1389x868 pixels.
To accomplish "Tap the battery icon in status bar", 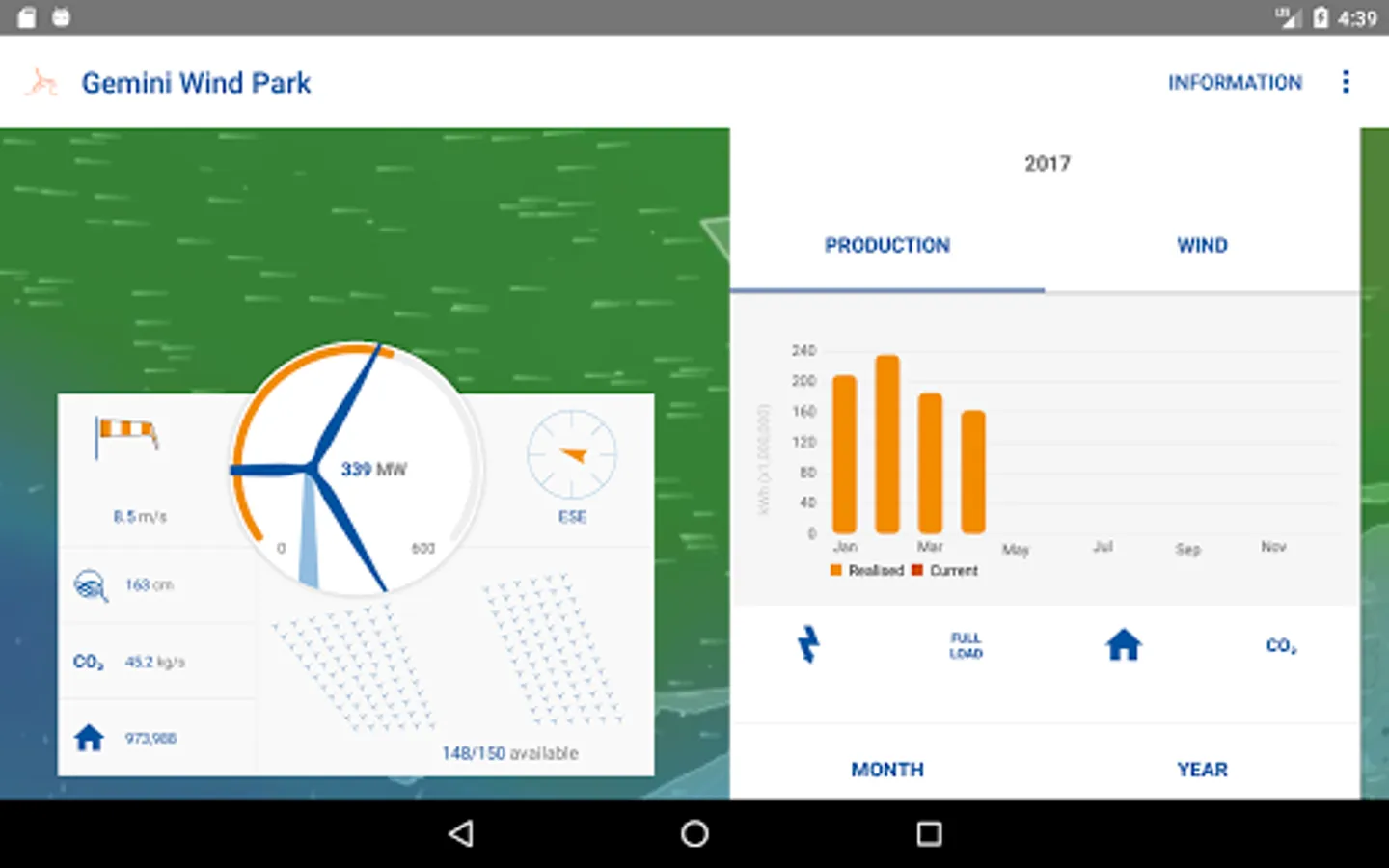I will click(1321, 17).
